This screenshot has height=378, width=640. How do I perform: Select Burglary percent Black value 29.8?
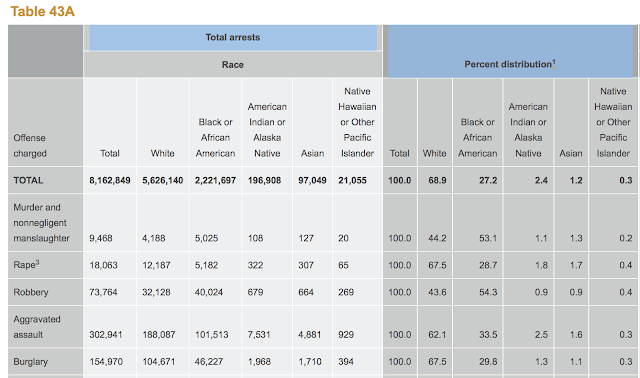pyautogui.click(x=488, y=362)
